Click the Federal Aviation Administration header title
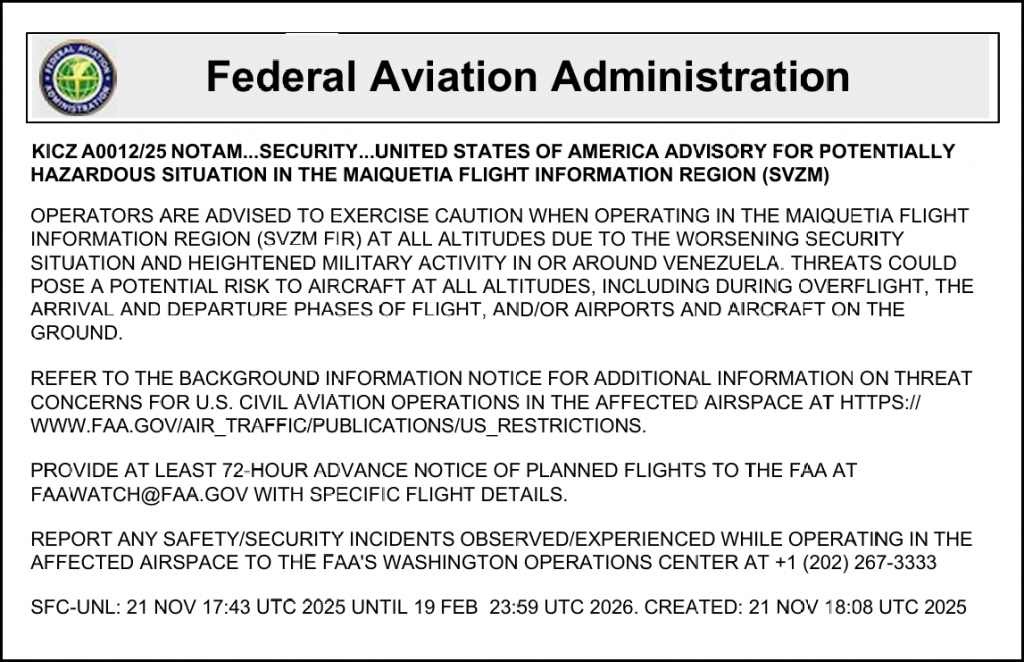This screenshot has width=1024, height=662. click(527, 76)
